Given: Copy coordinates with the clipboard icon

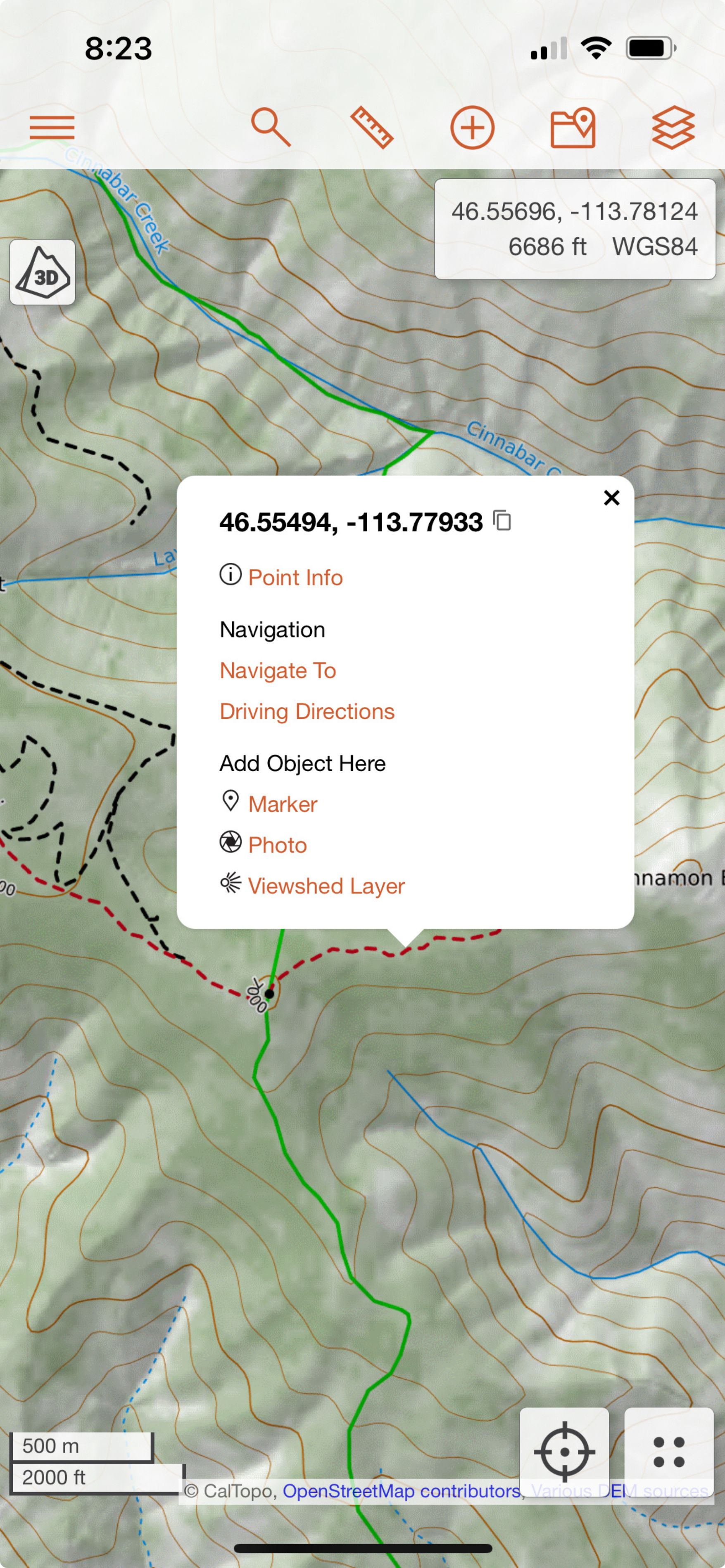Looking at the screenshot, I should tap(502, 521).
